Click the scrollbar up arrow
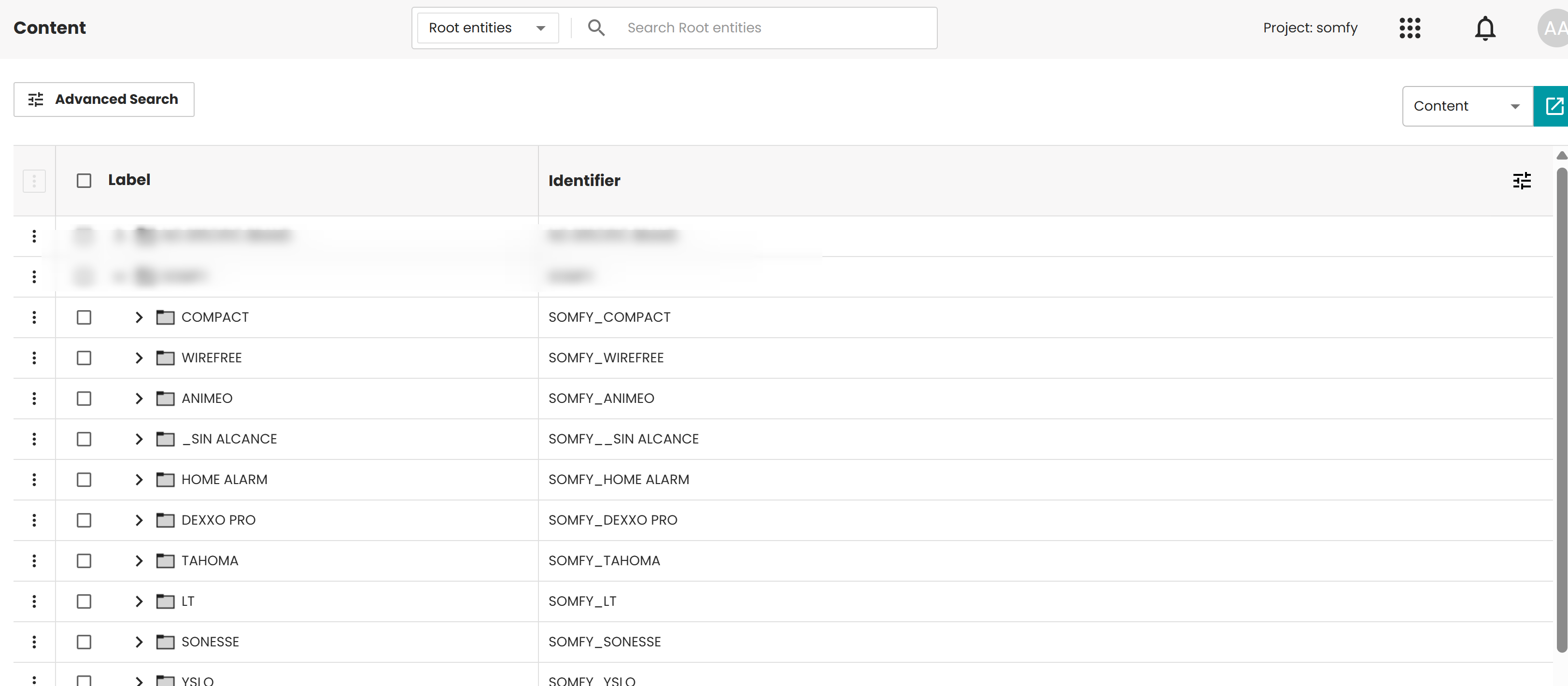1568x686 pixels. point(1562,156)
